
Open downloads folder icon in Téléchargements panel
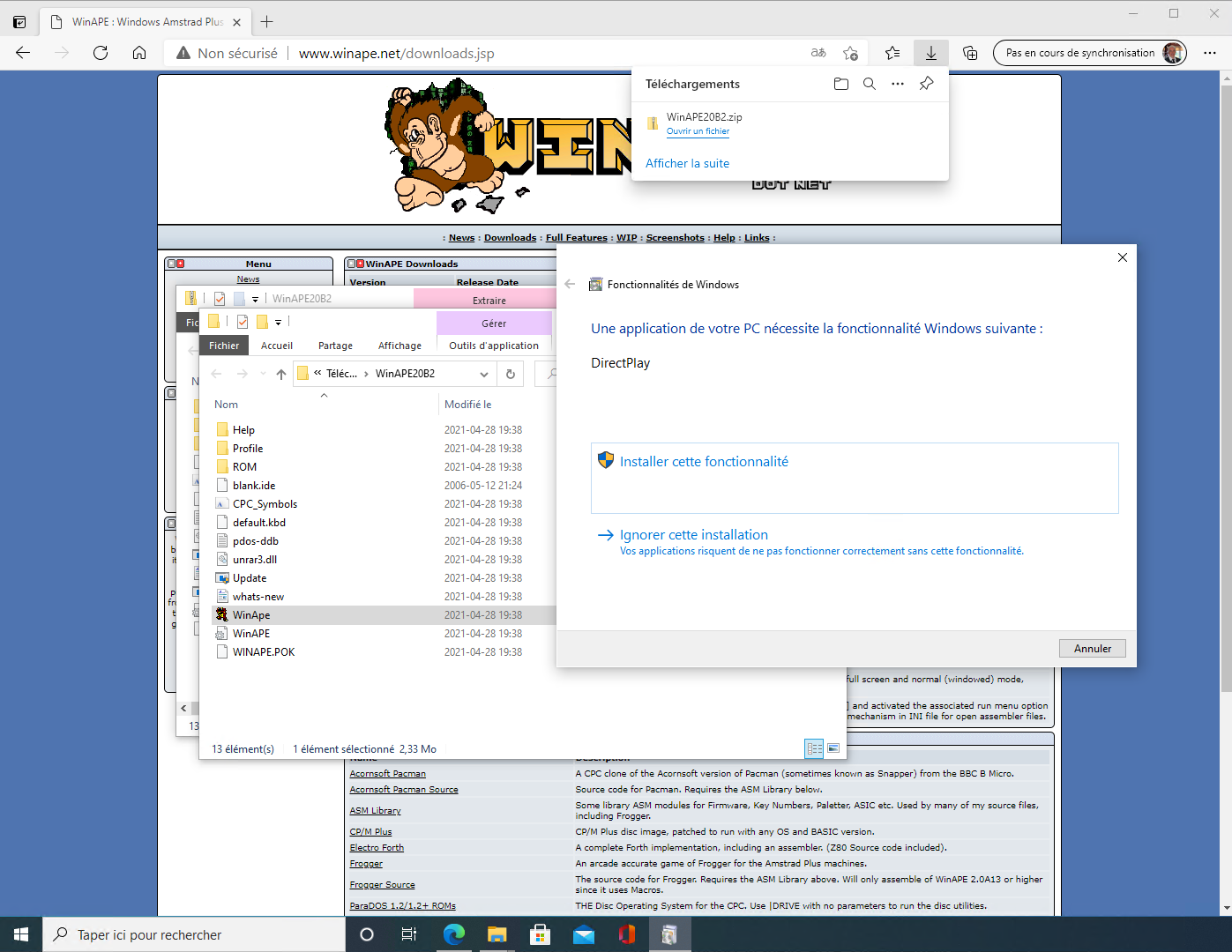pyautogui.click(x=840, y=84)
